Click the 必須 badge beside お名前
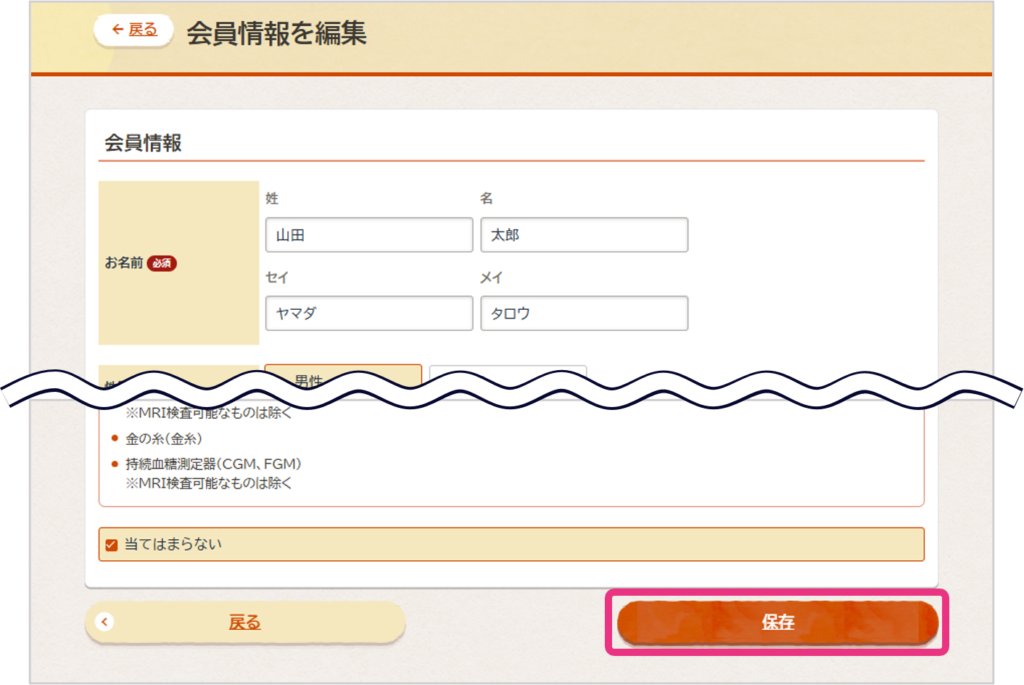This screenshot has width=1024, height=685. [162, 264]
